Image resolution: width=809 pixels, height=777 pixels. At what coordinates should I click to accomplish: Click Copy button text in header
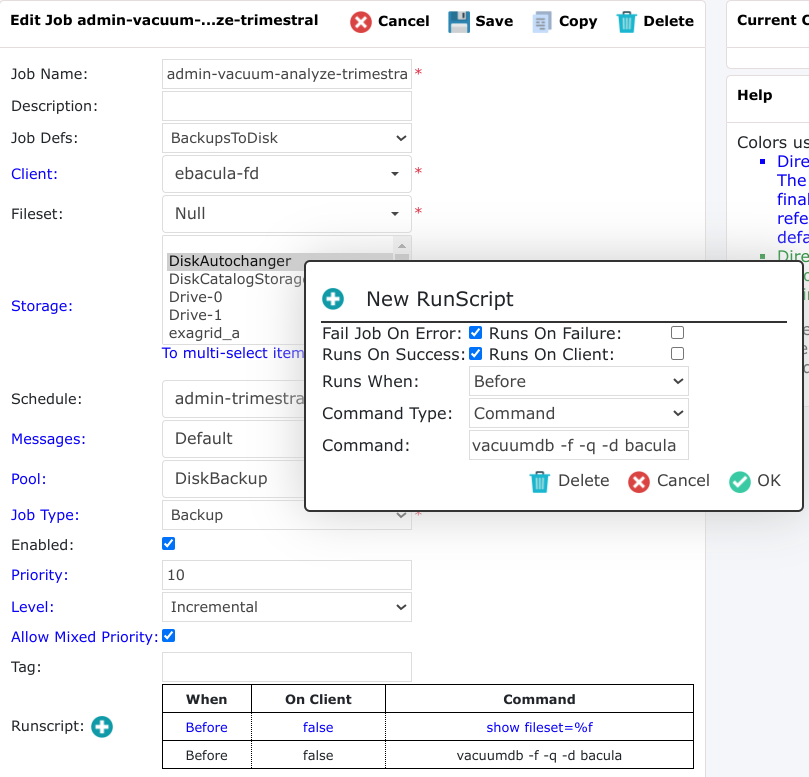(x=578, y=21)
